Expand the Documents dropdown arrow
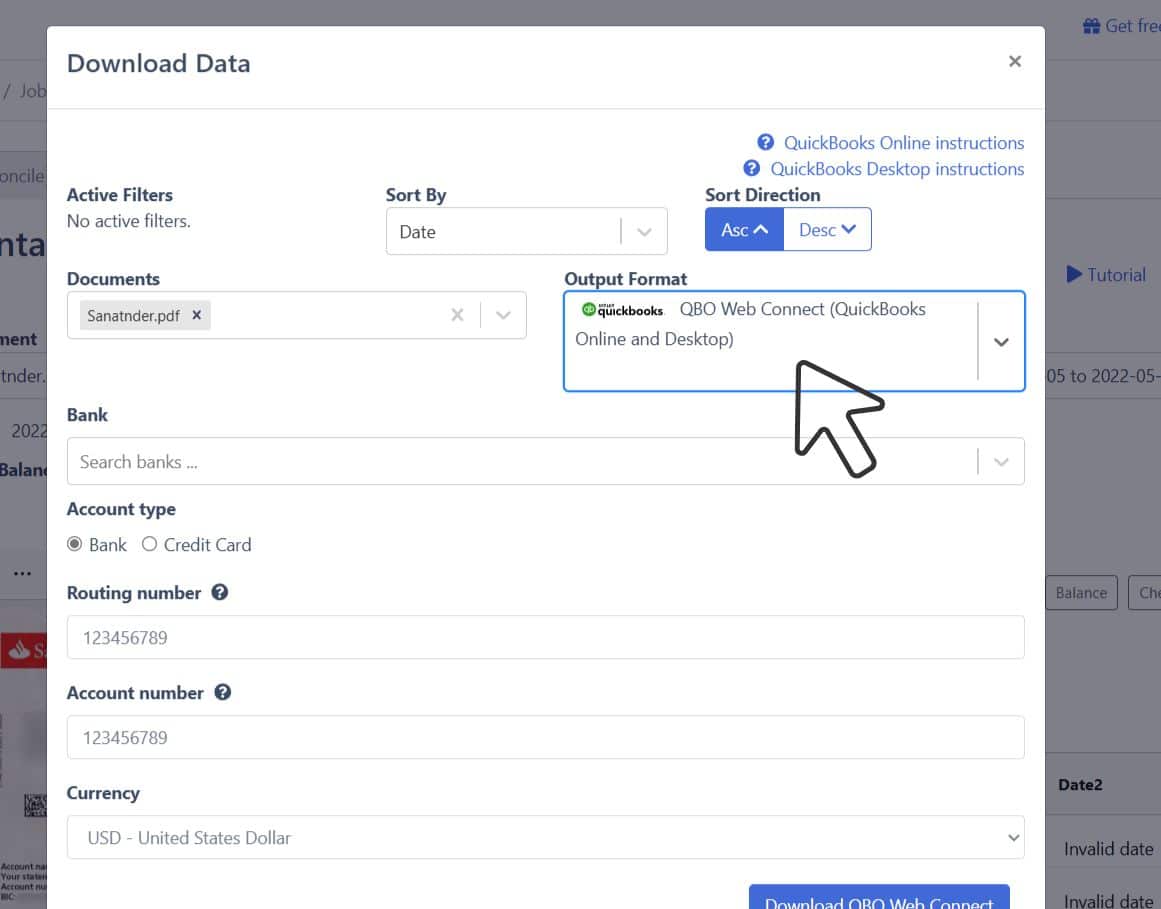The height and width of the screenshot is (909, 1161). 503,315
